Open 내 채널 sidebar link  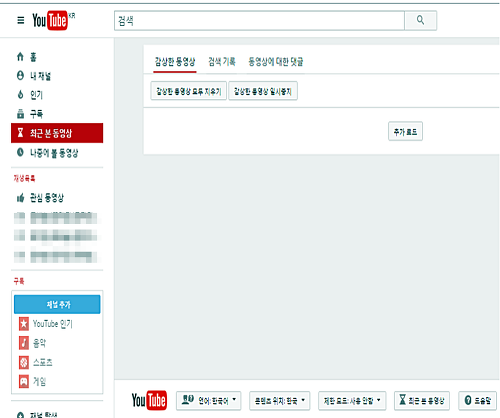point(41,76)
